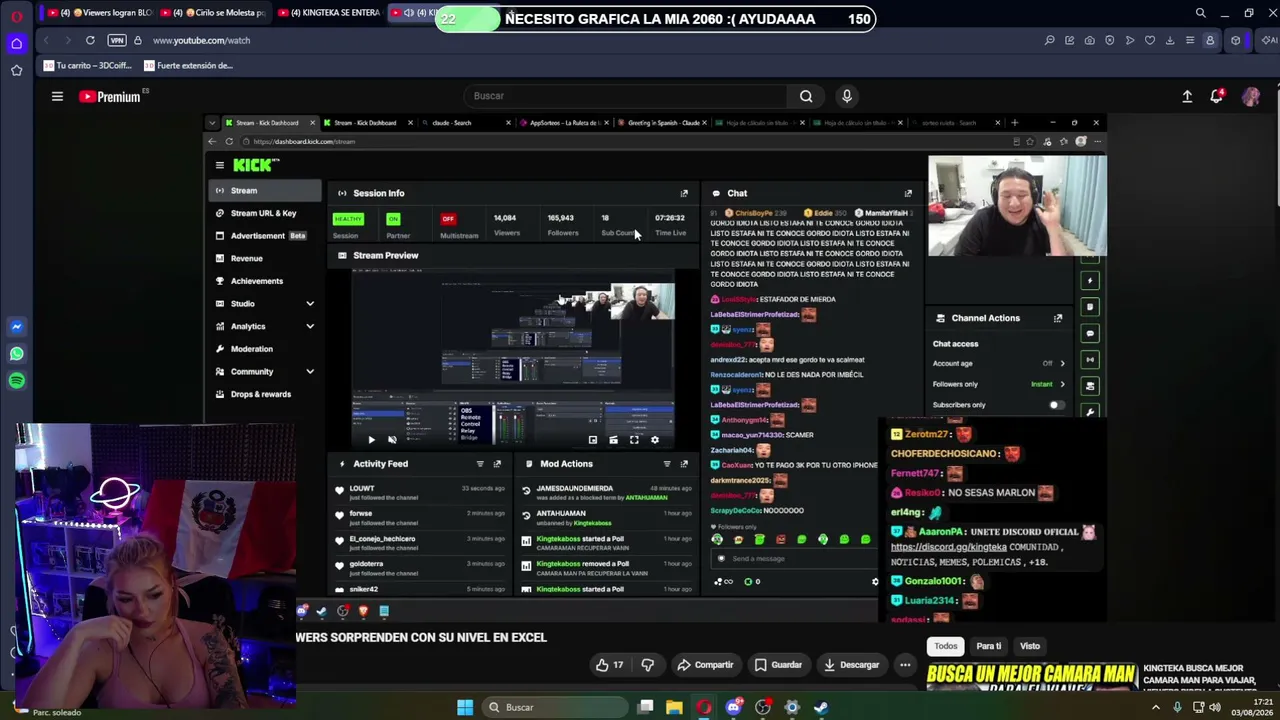Open the Opera tab search icon
The image size is (1280, 720).
click(x=1200, y=13)
